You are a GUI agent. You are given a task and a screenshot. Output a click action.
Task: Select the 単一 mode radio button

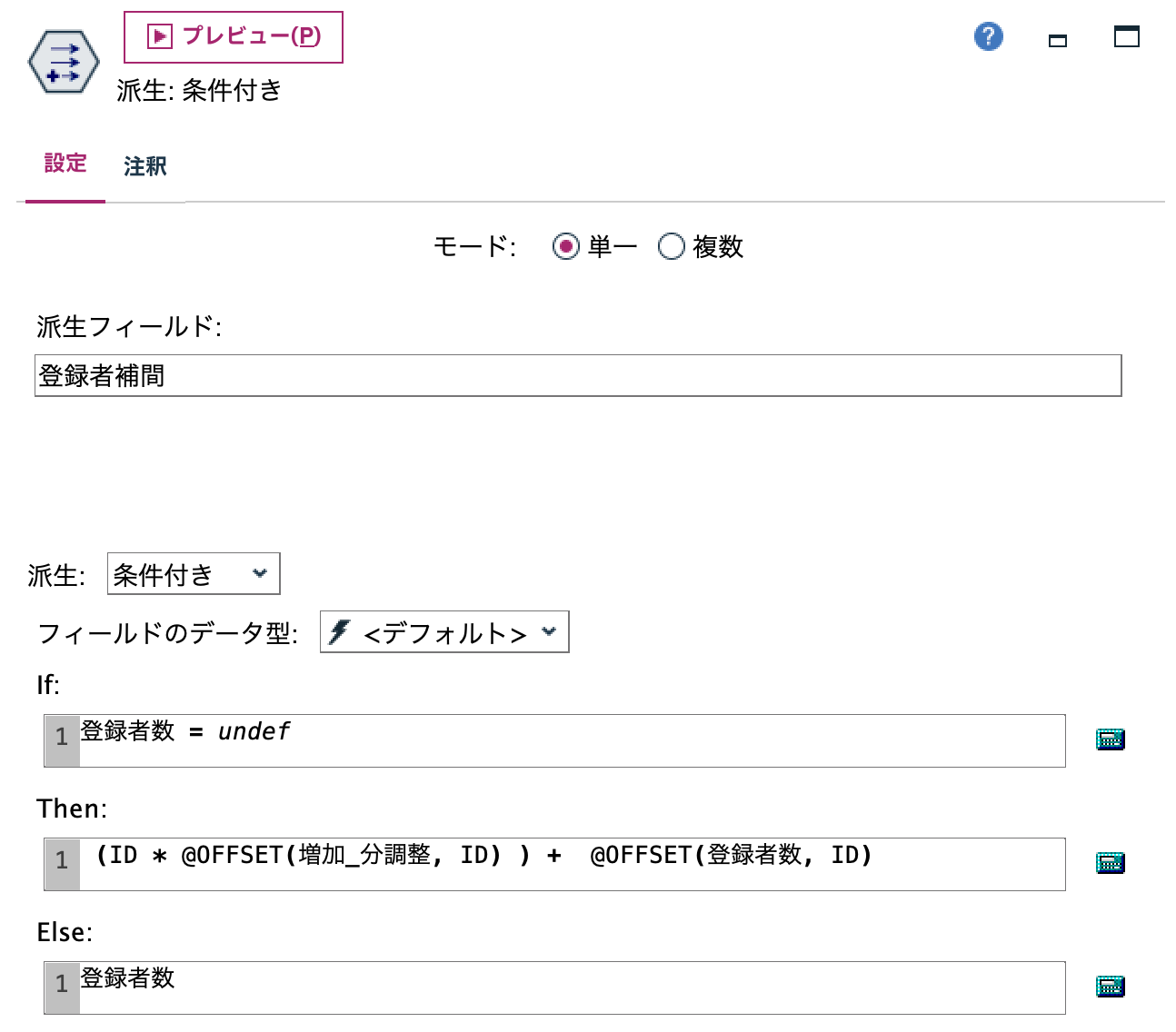(565, 246)
